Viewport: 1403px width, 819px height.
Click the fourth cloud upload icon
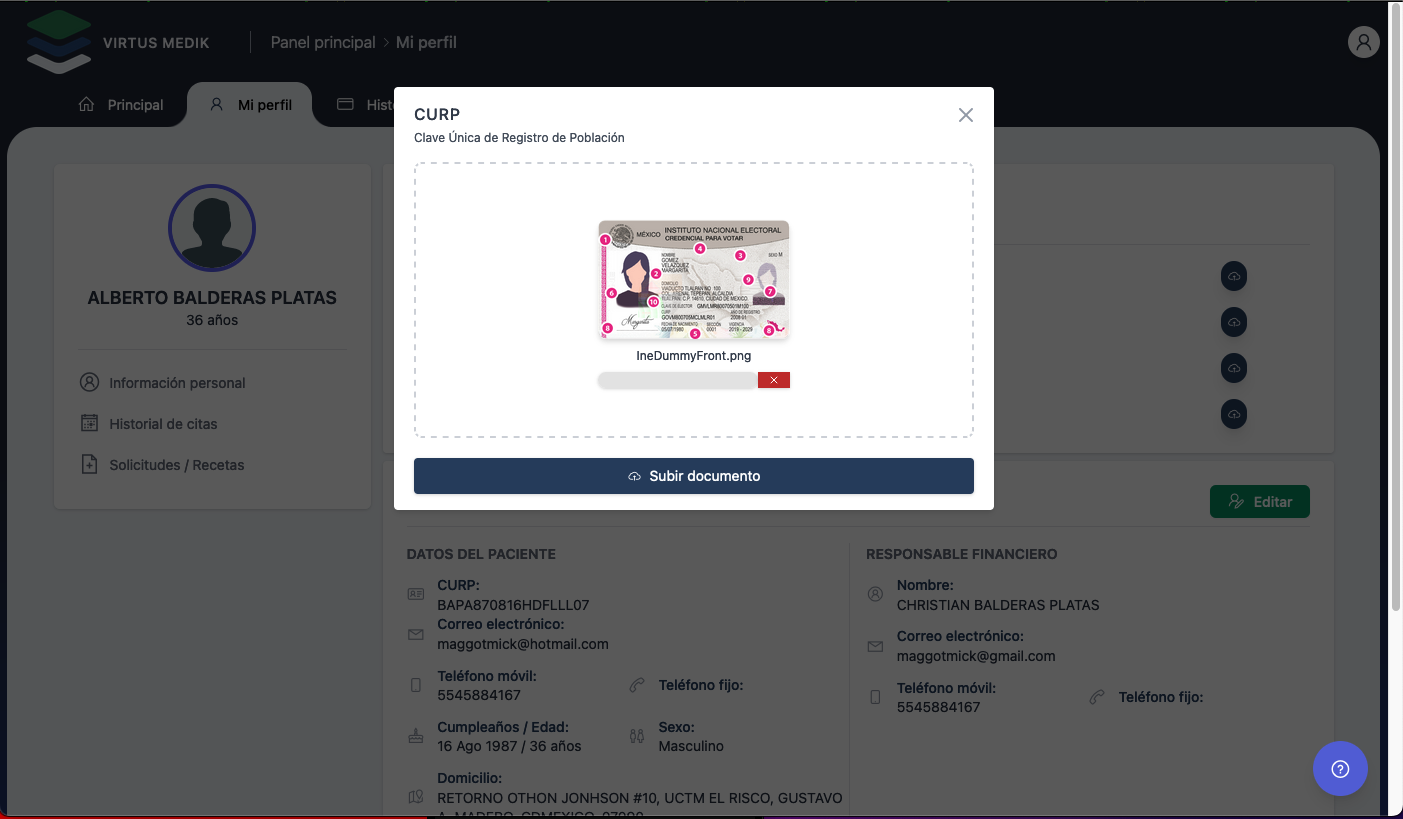click(x=1234, y=414)
